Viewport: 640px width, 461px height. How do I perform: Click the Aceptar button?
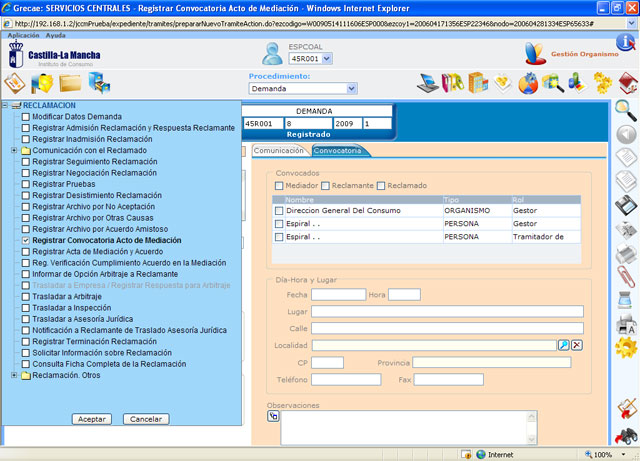click(x=92, y=419)
